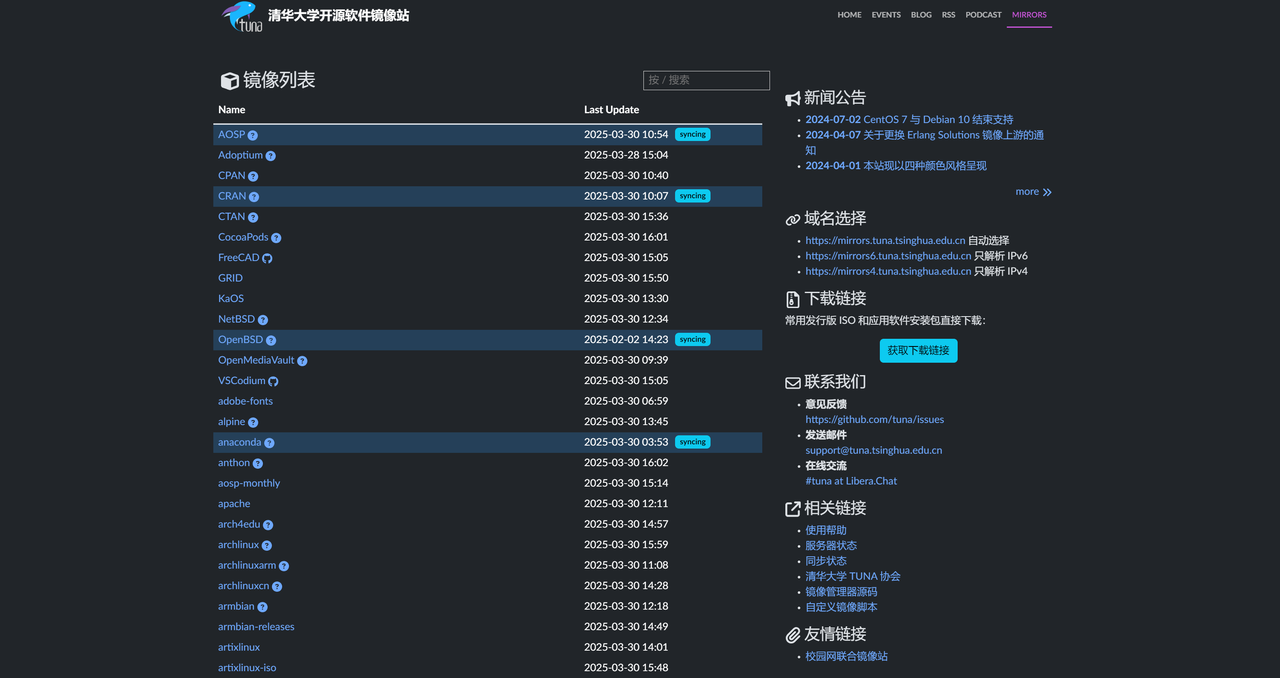
Task: Click the 镜像列表 cube icon
Action: [229, 81]
